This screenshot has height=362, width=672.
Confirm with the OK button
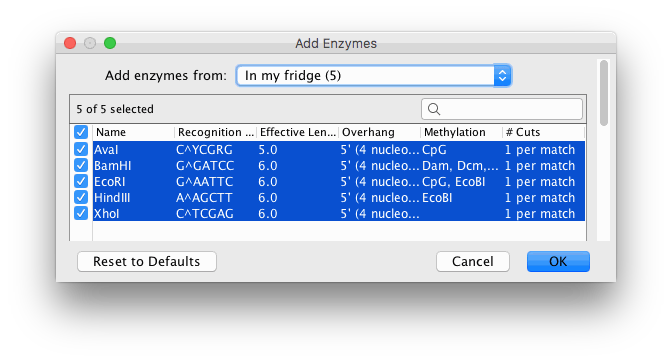[558, 261]
